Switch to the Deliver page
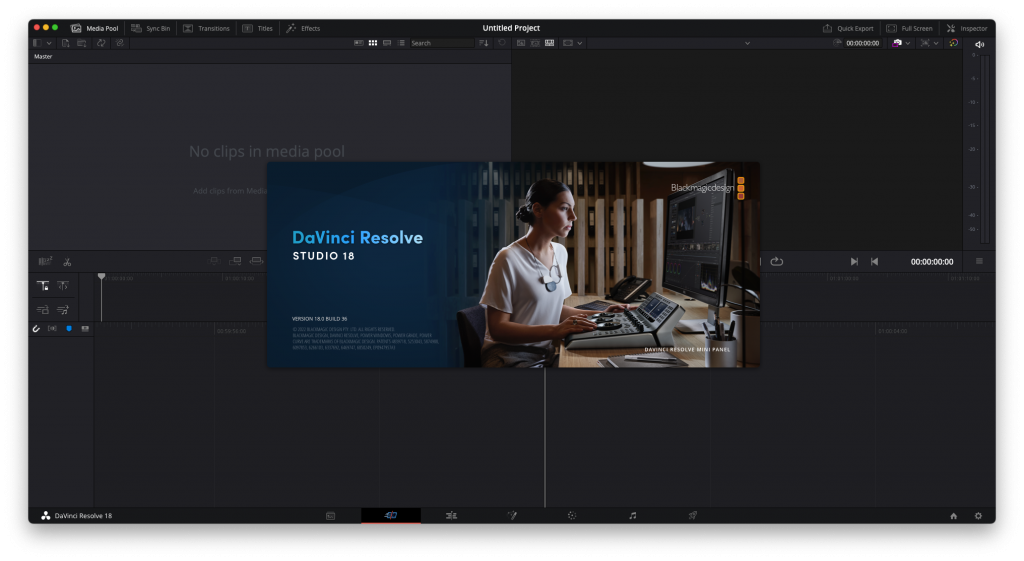 692,516
